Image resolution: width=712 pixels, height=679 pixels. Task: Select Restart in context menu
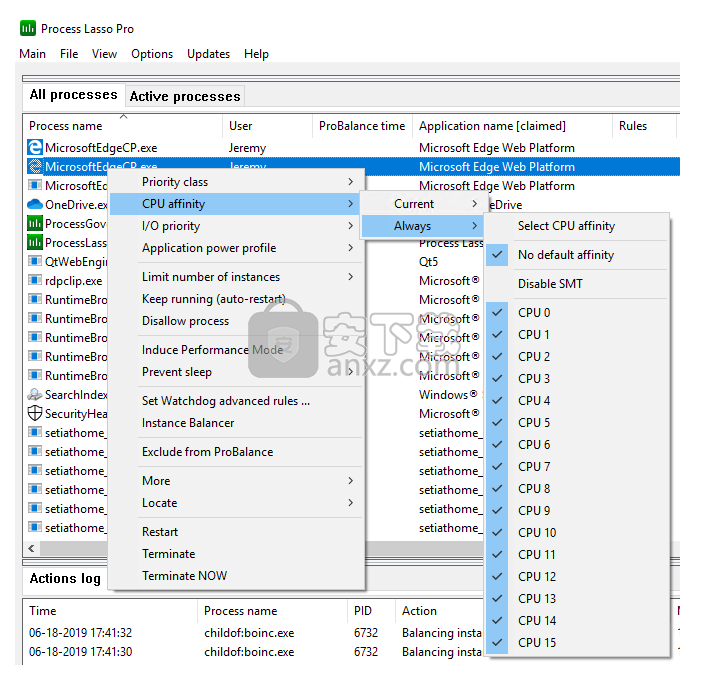(x=237, y=532)
